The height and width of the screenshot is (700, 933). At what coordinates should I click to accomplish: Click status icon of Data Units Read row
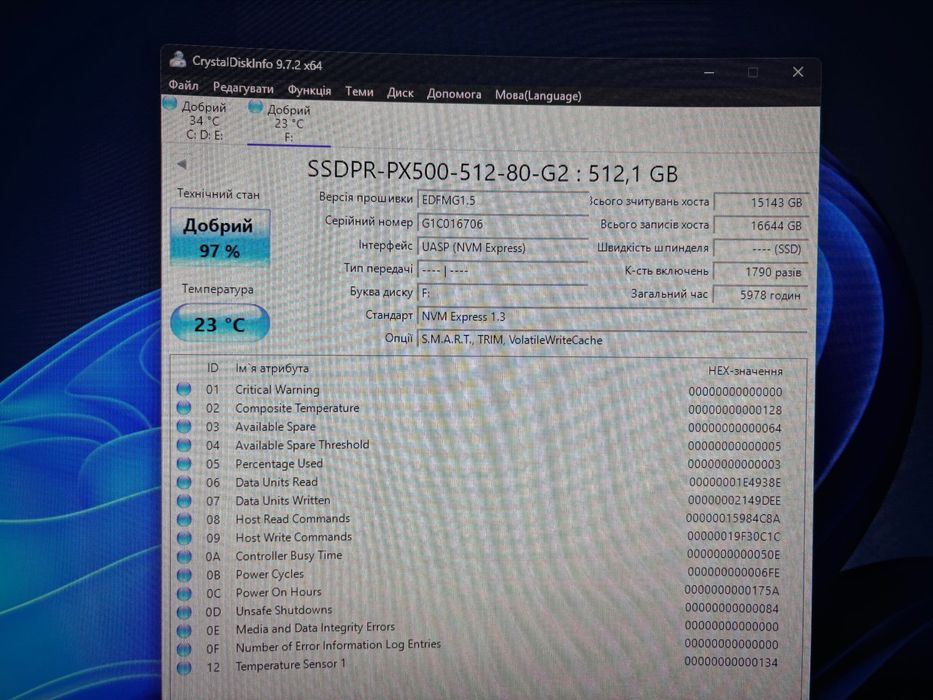184,482
